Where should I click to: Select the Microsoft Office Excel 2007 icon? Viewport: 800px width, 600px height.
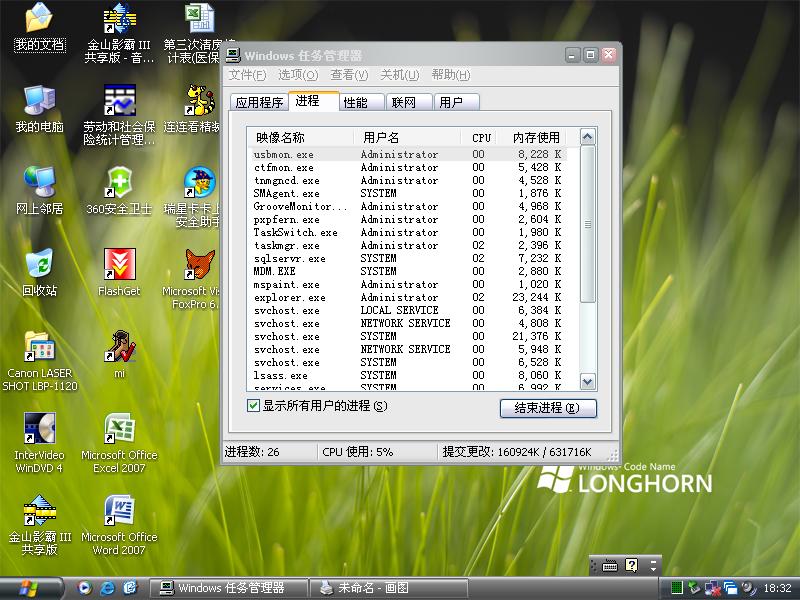point(119,431)
